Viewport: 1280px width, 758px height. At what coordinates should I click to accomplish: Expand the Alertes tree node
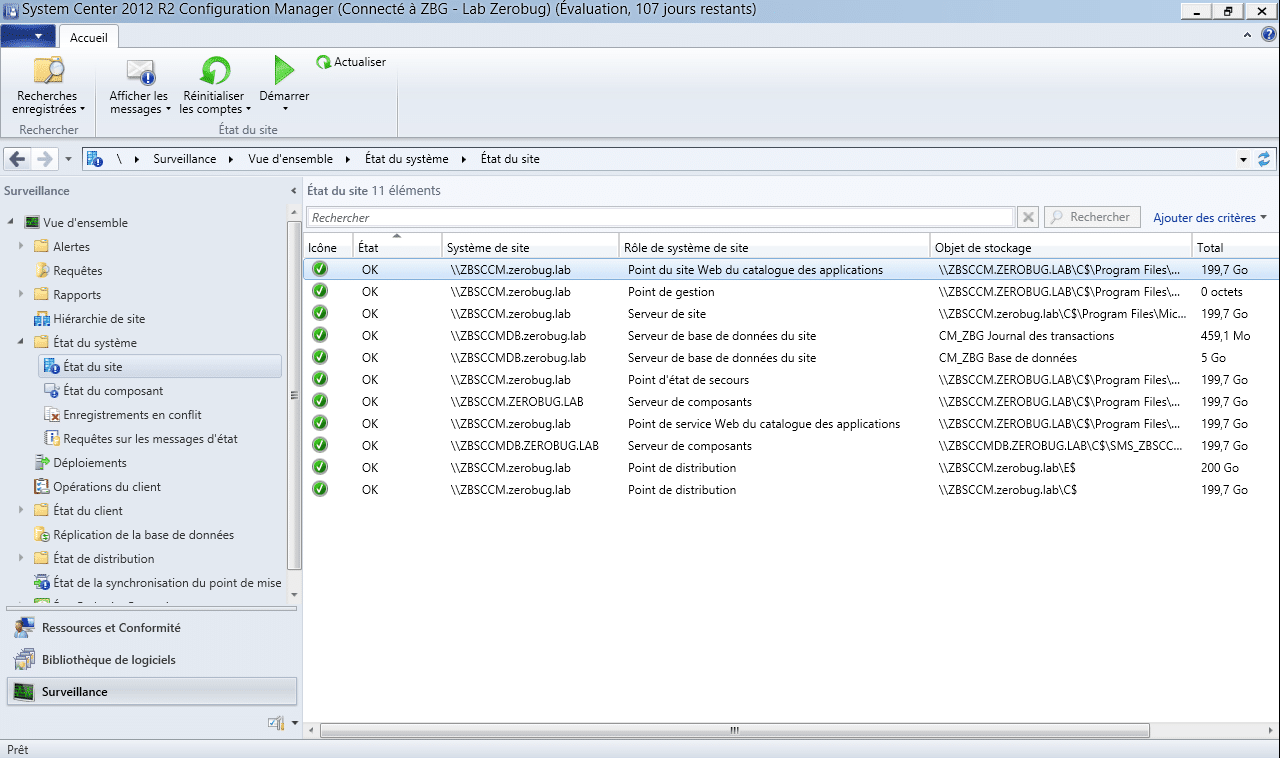pyautogui.click(x=21, y=247)
